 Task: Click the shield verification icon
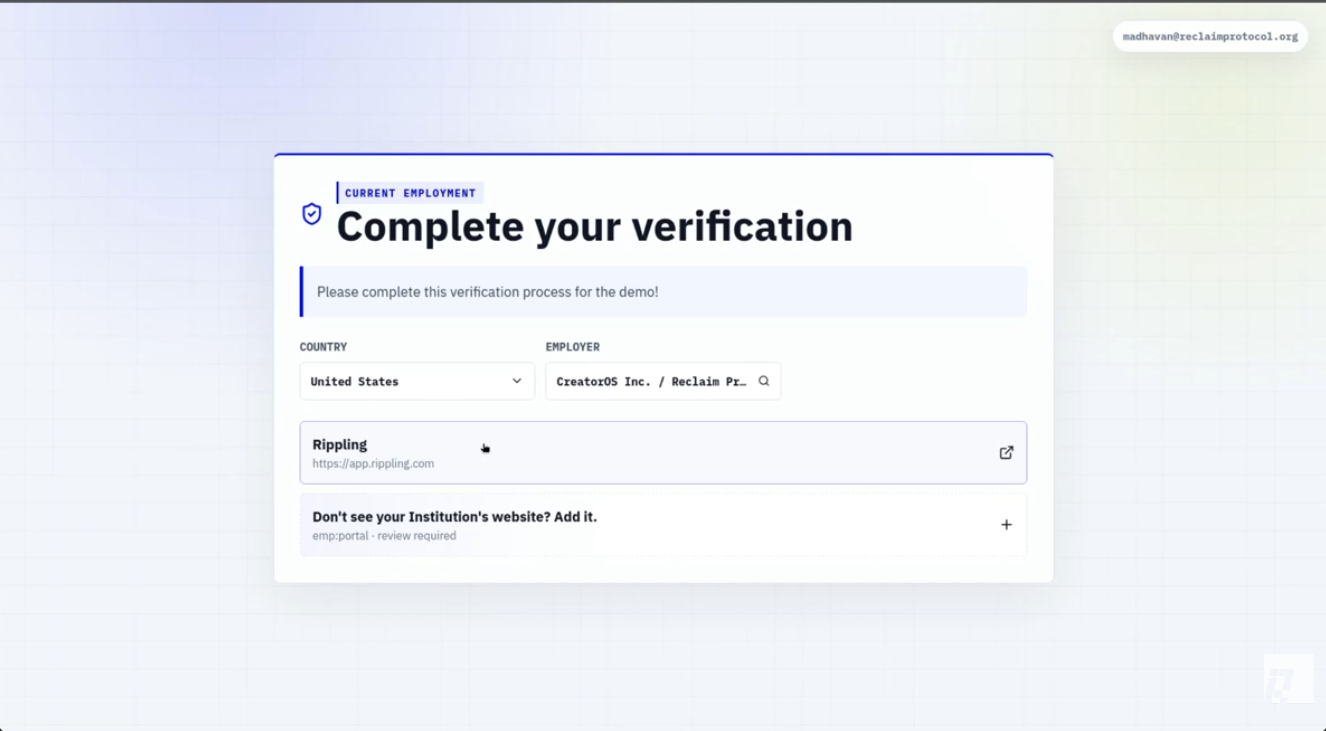(312, 214)
